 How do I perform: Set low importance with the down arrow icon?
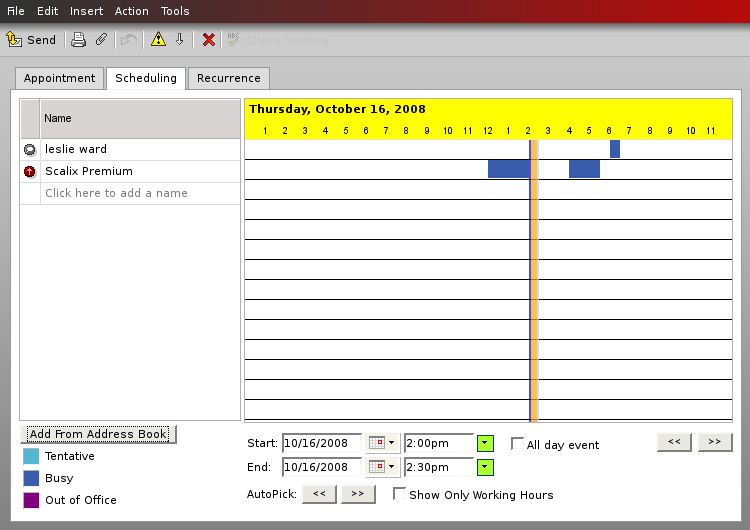(x=180, y=40)
